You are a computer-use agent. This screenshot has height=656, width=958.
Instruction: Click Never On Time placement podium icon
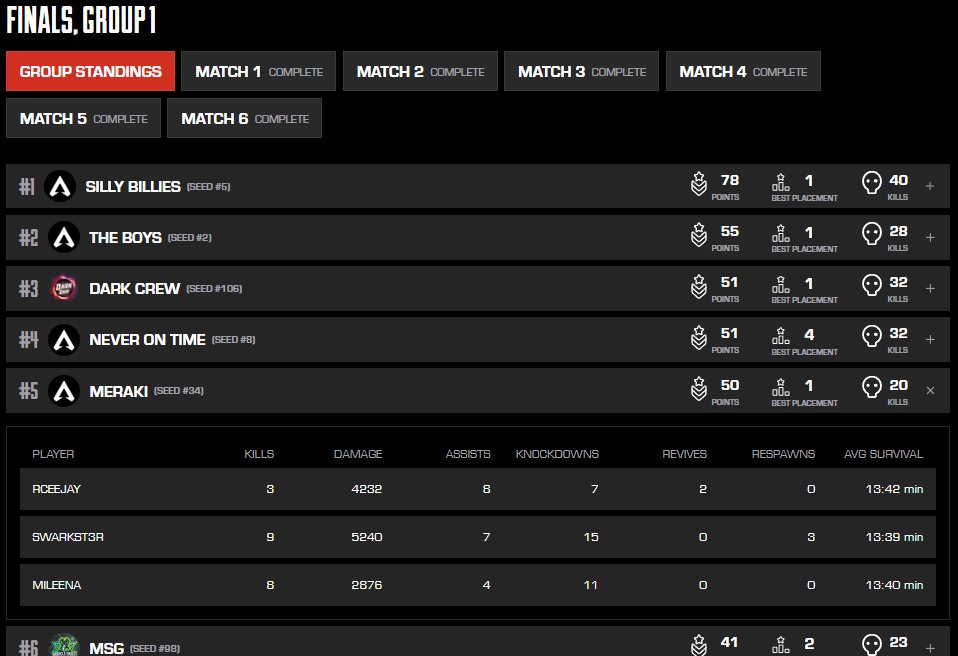(x=781, y=335)
